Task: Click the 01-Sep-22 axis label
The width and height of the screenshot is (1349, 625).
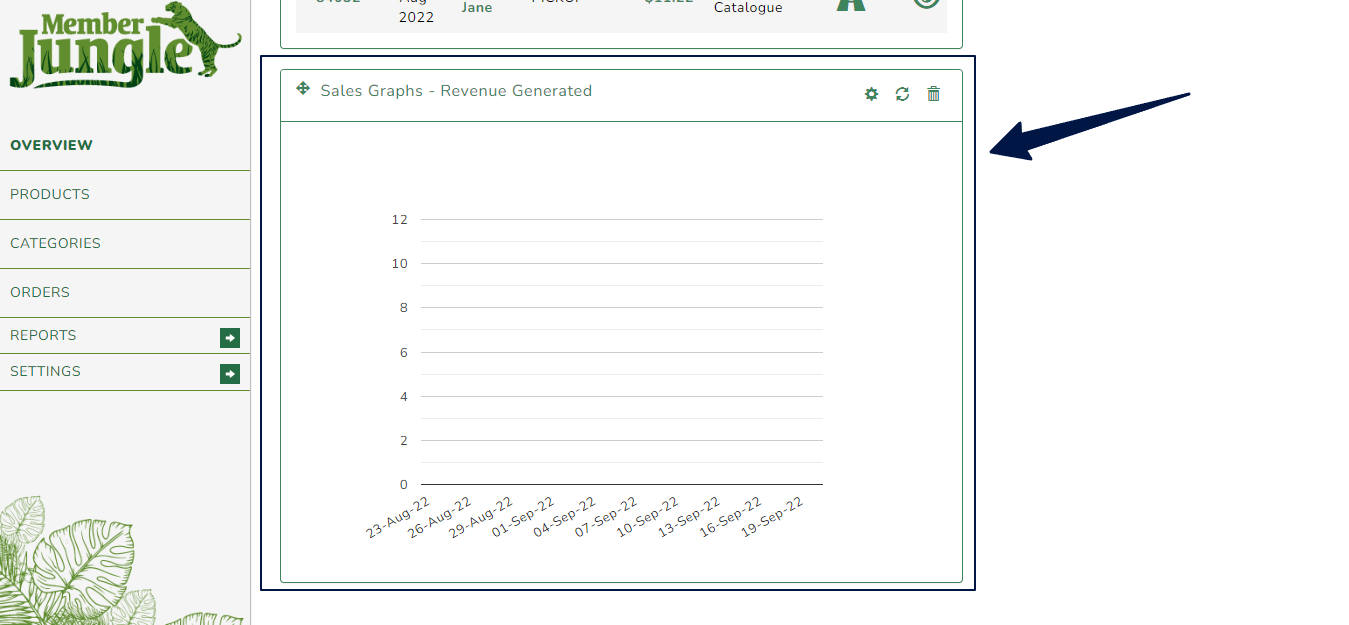Action: 523,517
